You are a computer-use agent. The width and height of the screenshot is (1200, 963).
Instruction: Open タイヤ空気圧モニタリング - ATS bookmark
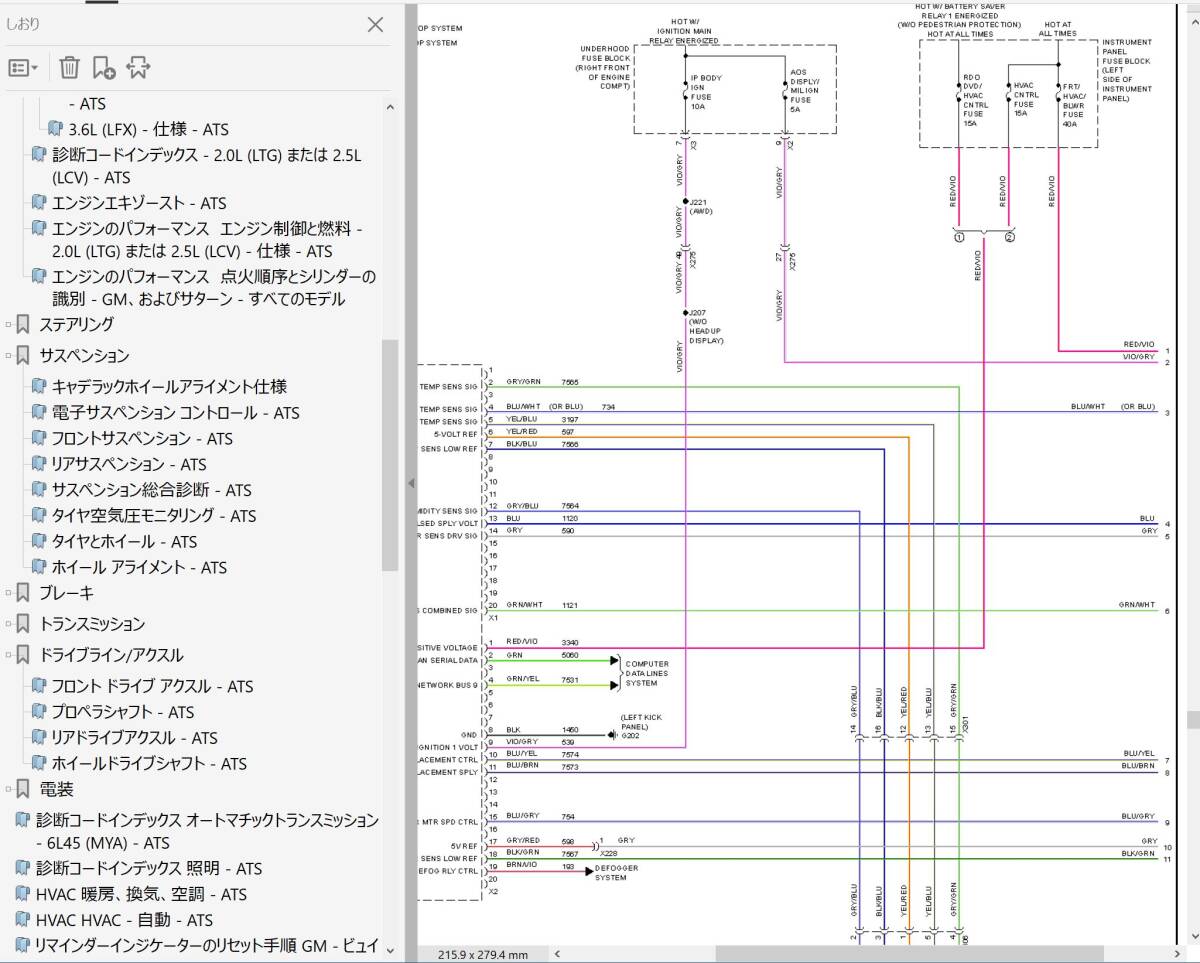click(153, 516)
